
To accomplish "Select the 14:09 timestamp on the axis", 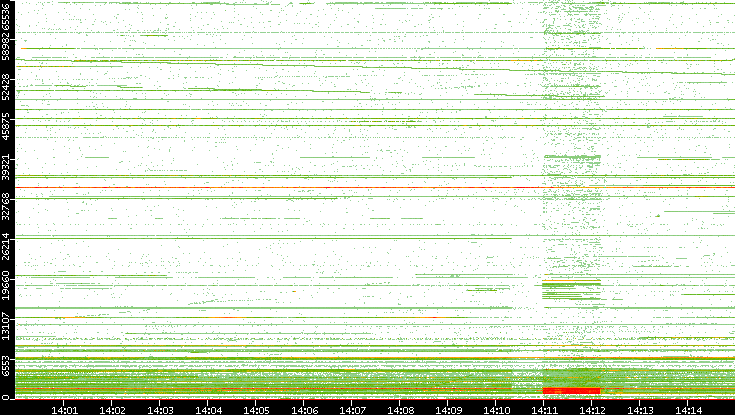I will [448, 408].
